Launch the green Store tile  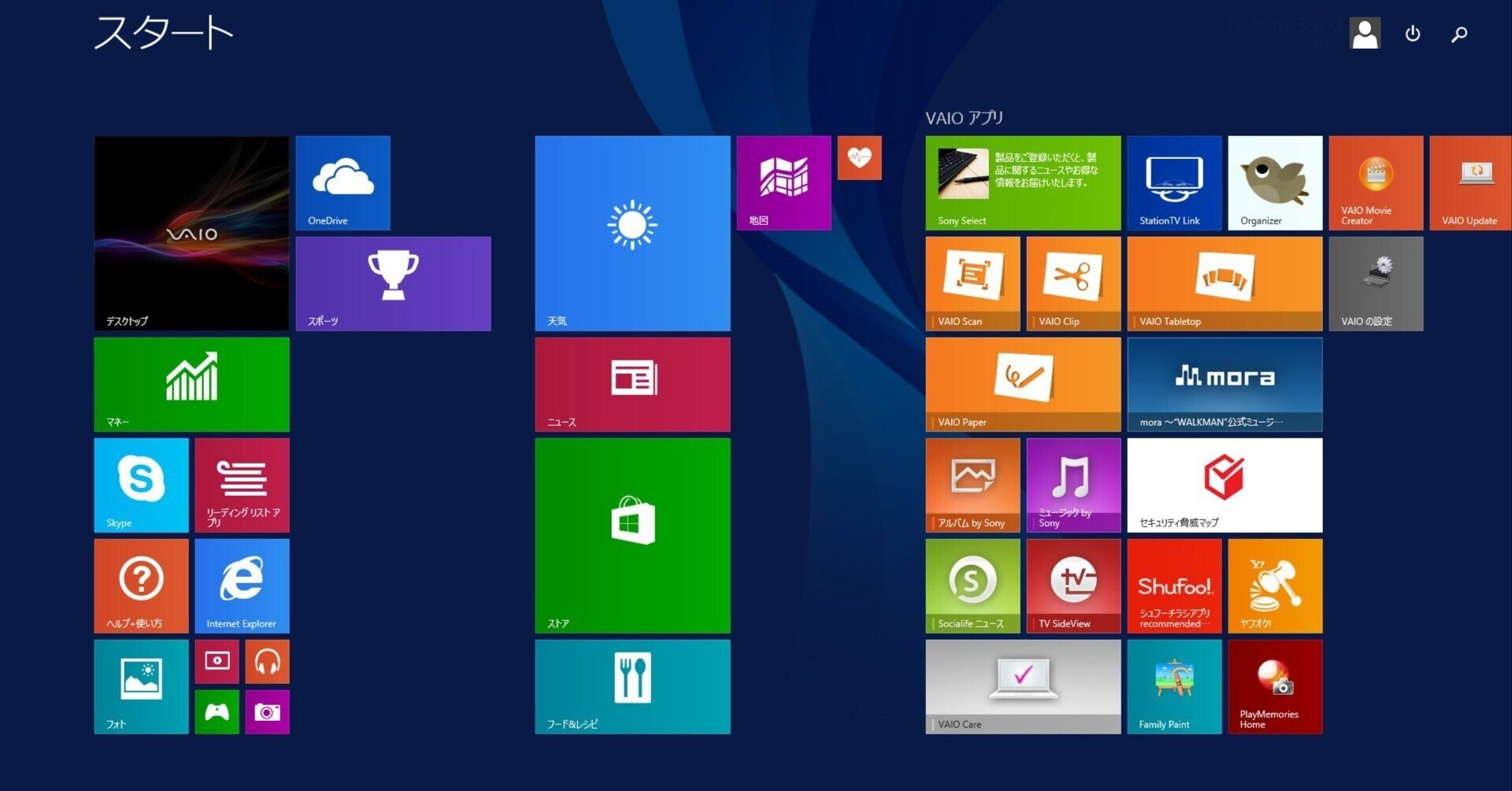(632, 535)
